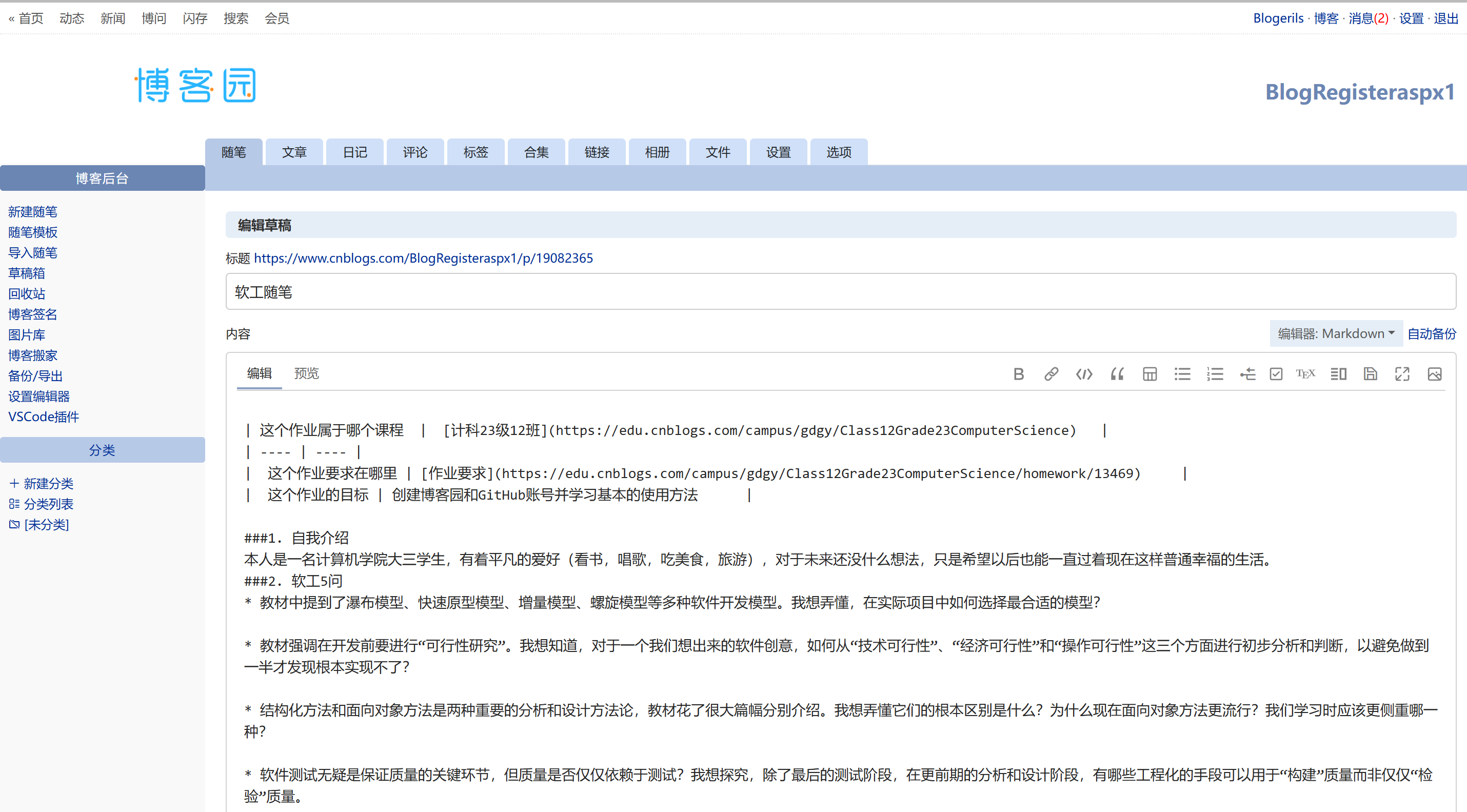
Task: Toggle the side-by-side preview layout
Action: pyautogui.click(x=1338, y=374)
